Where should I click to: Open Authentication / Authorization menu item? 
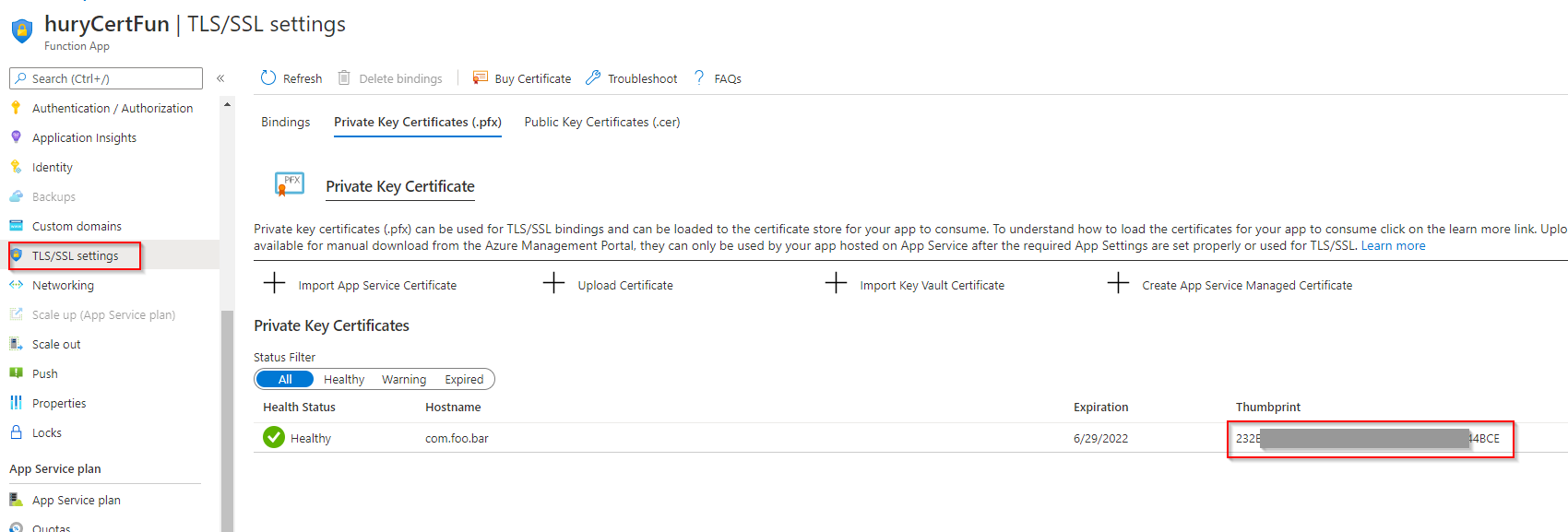[x=113, y=108]
